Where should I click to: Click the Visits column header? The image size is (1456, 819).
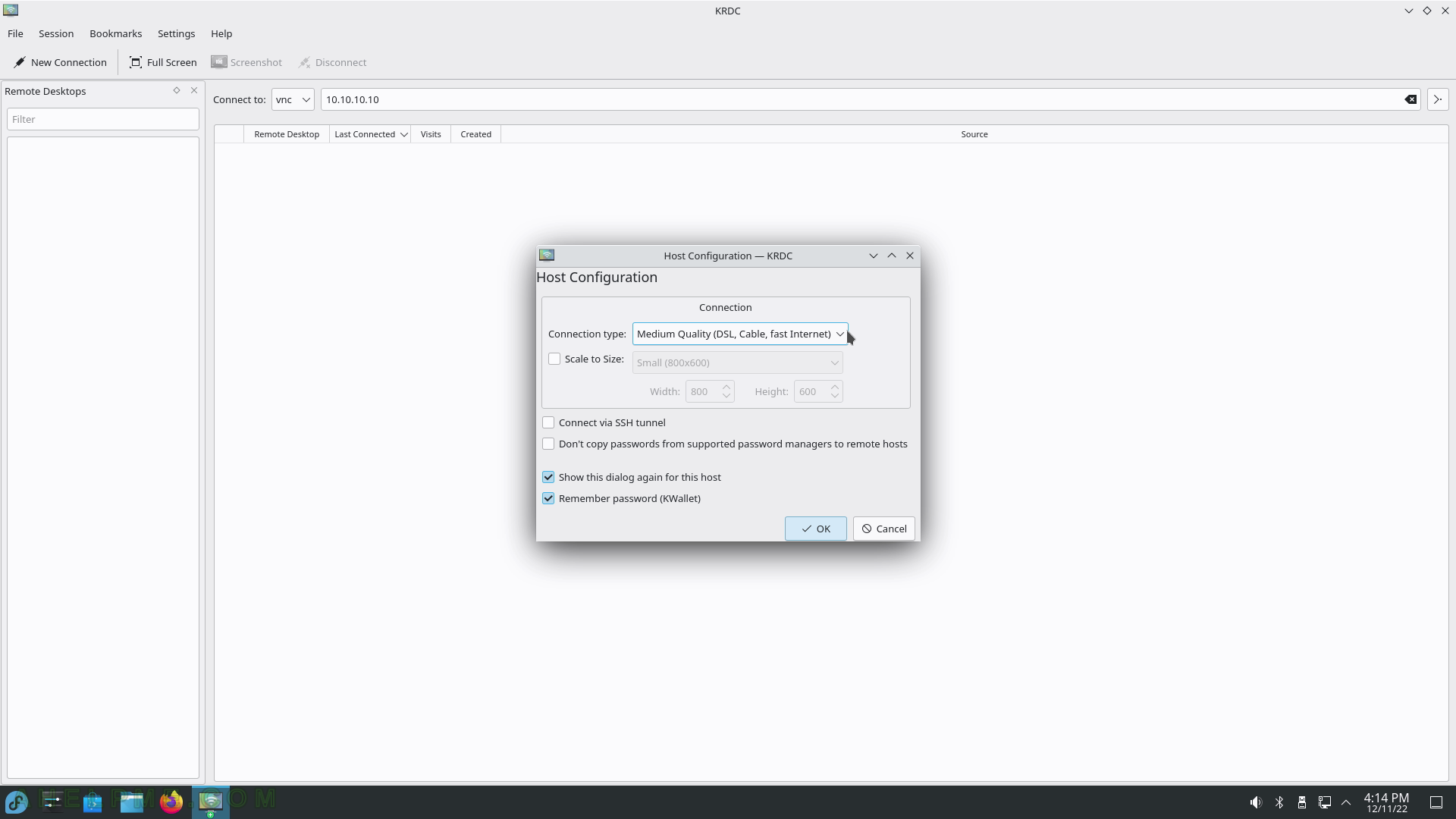click(x=431, y=134)
